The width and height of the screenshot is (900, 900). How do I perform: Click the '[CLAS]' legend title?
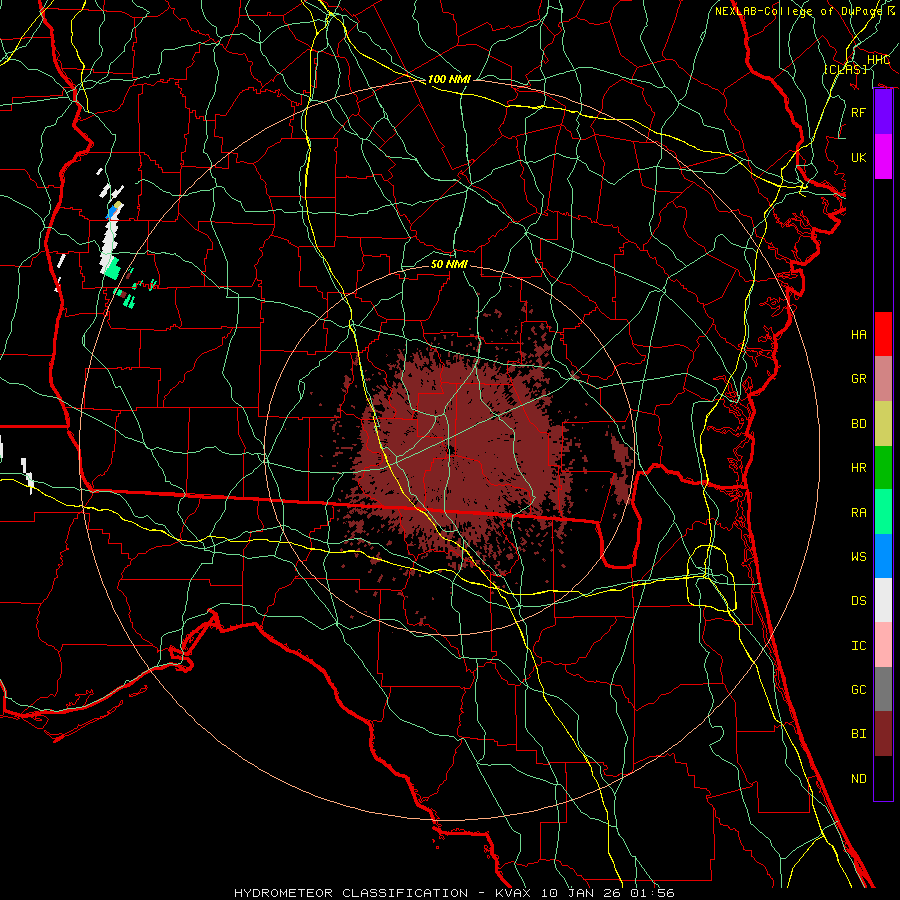point(845,69)
